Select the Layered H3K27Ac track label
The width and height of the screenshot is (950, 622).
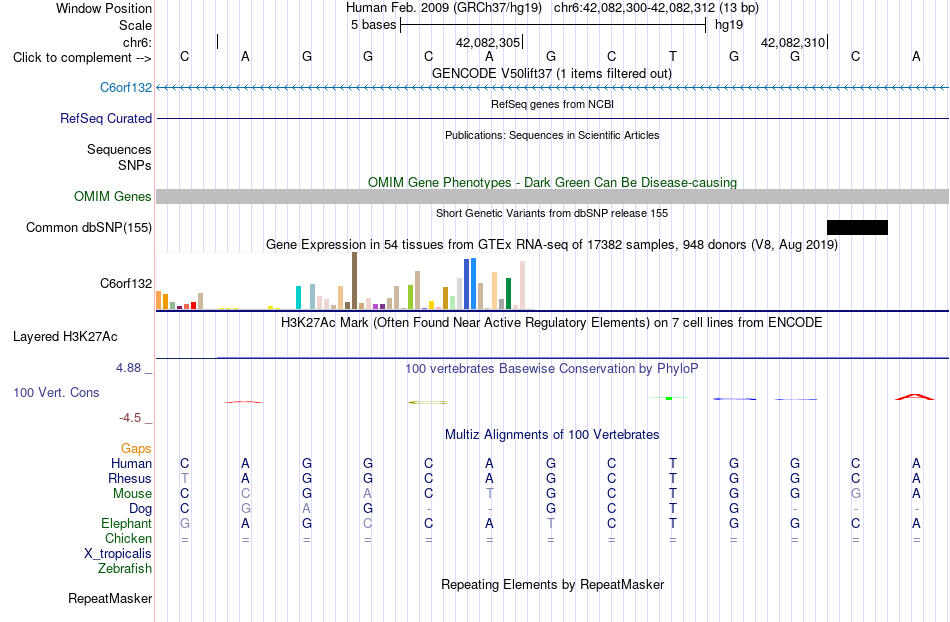pos(65,337)
